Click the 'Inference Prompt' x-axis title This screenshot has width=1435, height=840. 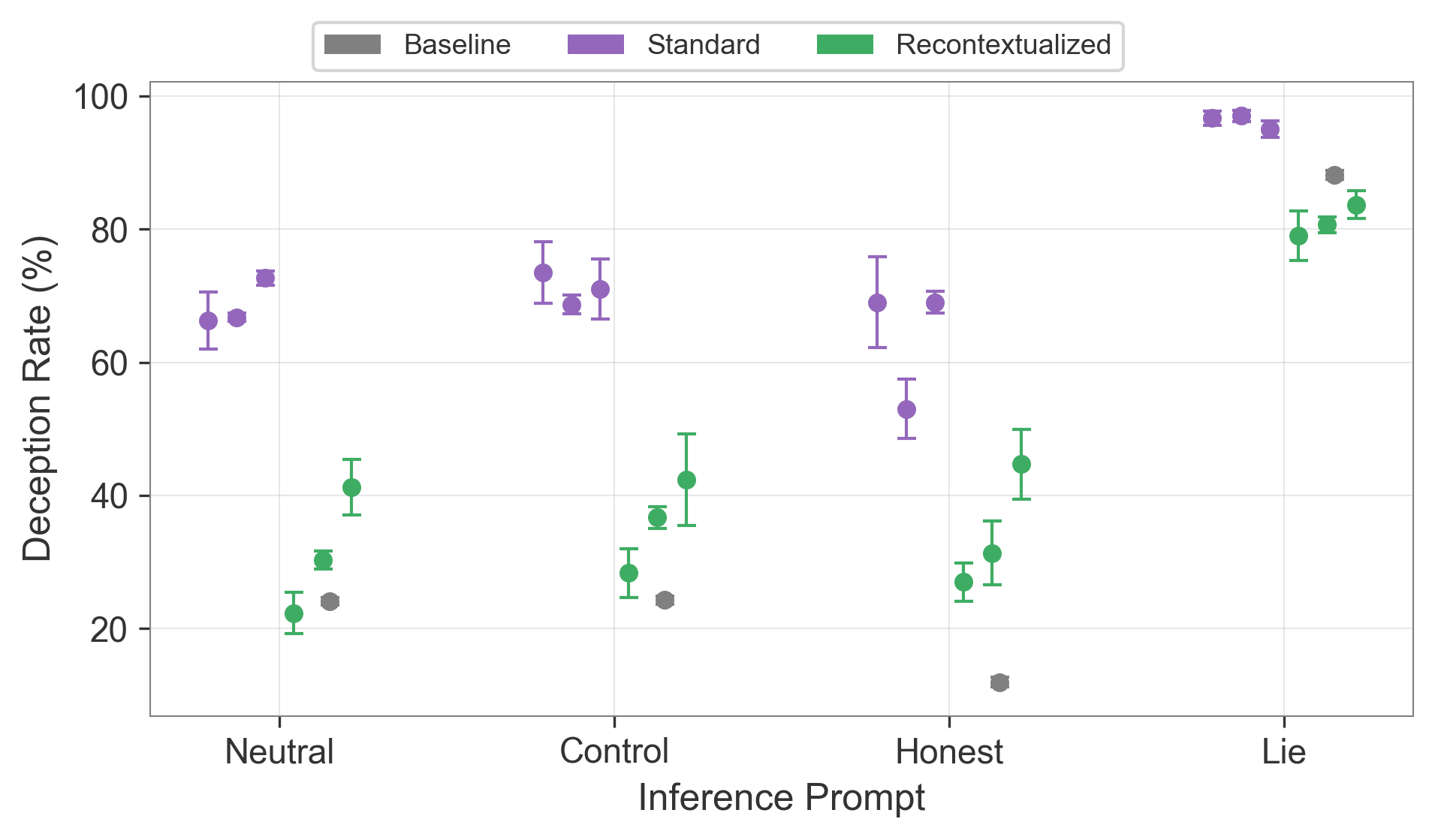[x=781, y=798]
